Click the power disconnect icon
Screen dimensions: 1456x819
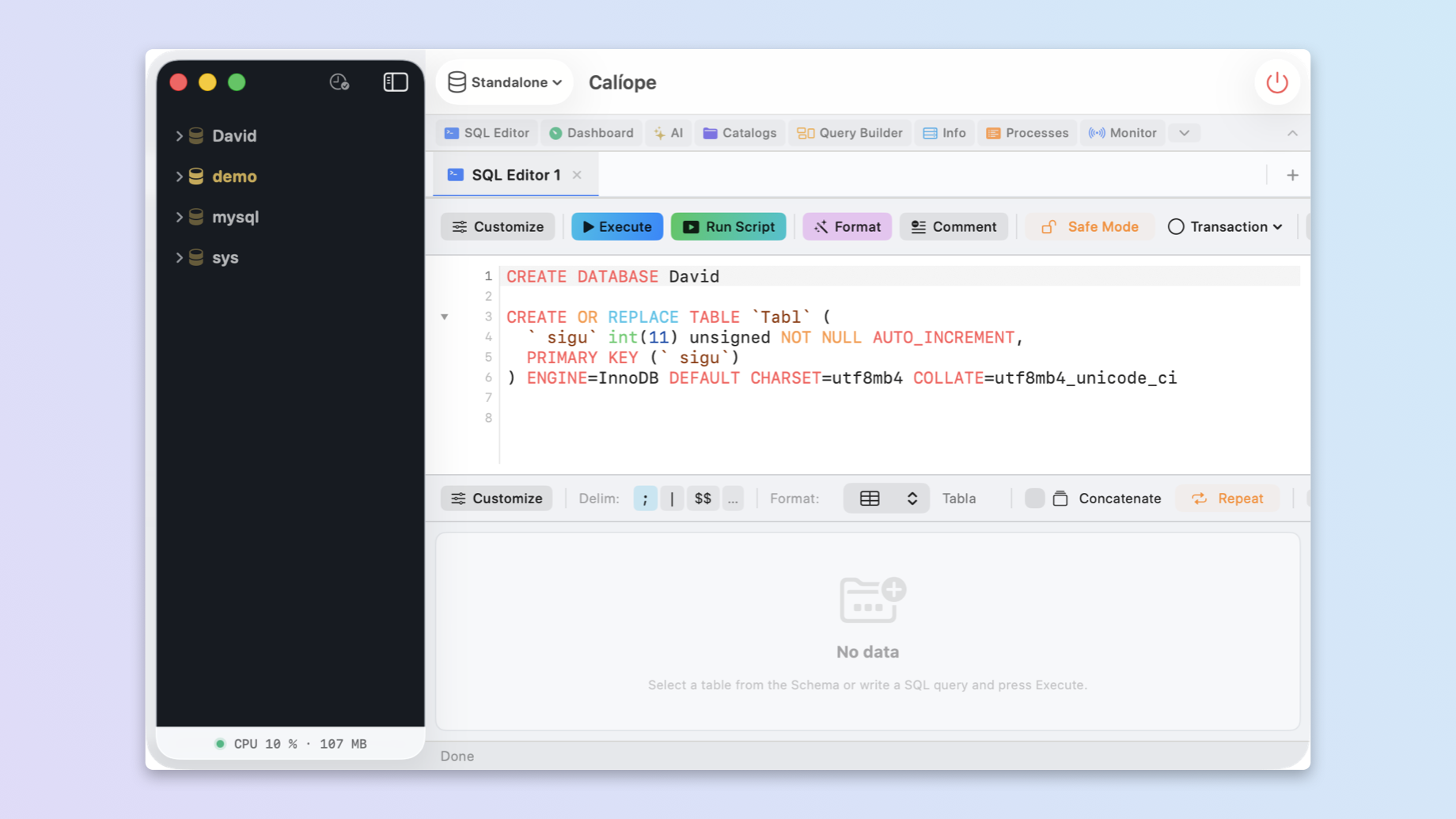coord(1276,82)
